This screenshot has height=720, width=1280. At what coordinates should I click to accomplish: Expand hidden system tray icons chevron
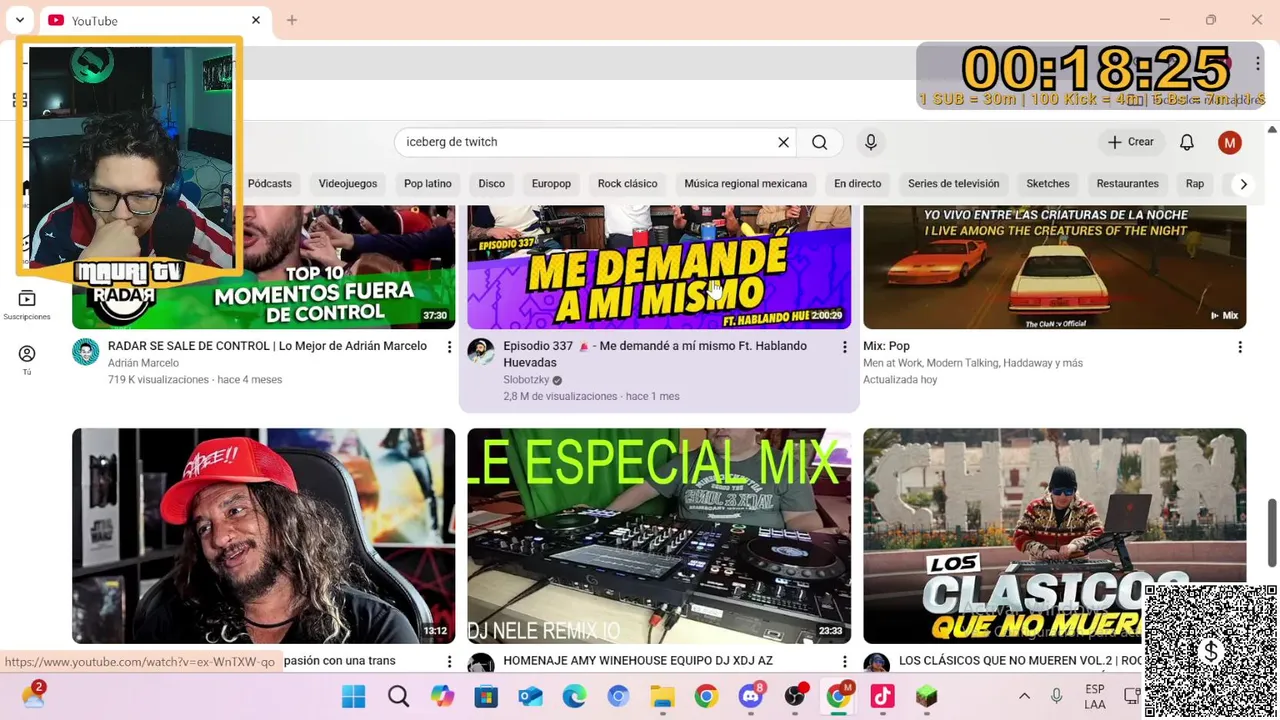(x=1024, y=697)
